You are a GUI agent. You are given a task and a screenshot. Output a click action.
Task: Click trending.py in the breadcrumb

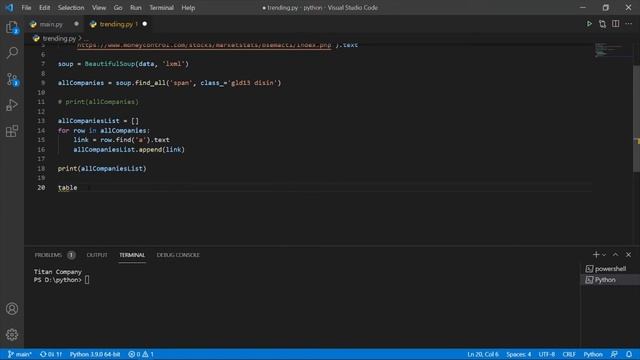pos(59,38)
